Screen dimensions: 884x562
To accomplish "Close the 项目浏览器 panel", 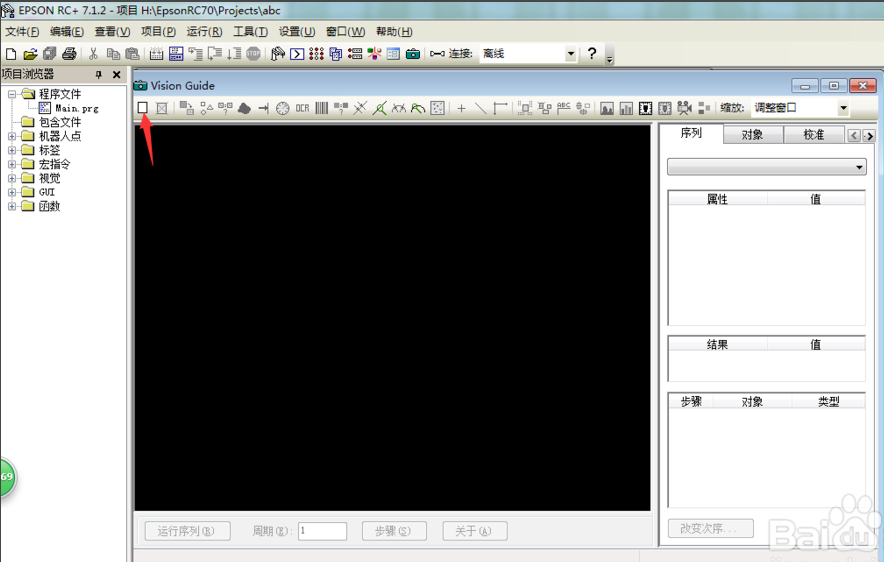I will tap(117, 74).
